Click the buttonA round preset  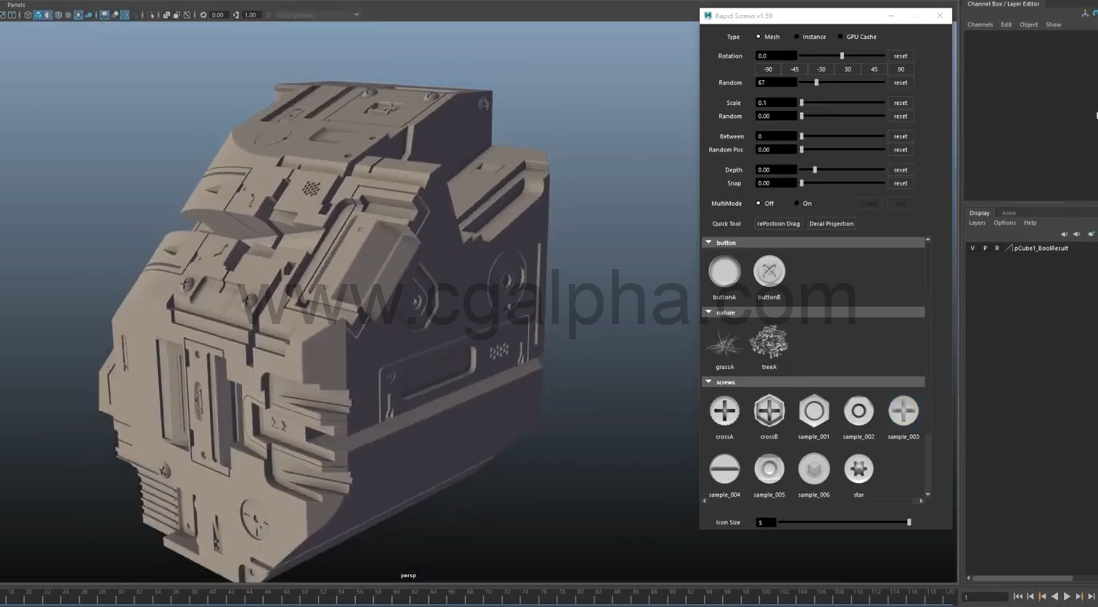pyautogui.click(x=724, y=271)
